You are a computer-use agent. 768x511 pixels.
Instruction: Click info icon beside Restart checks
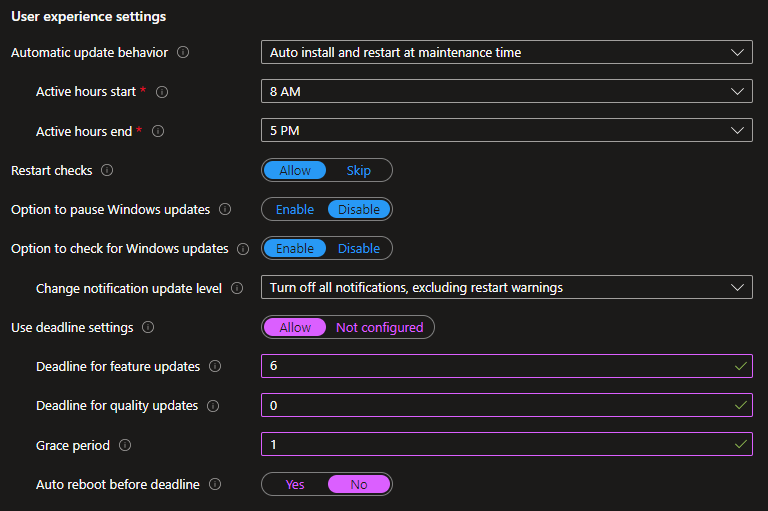click(x=108, y=171)
